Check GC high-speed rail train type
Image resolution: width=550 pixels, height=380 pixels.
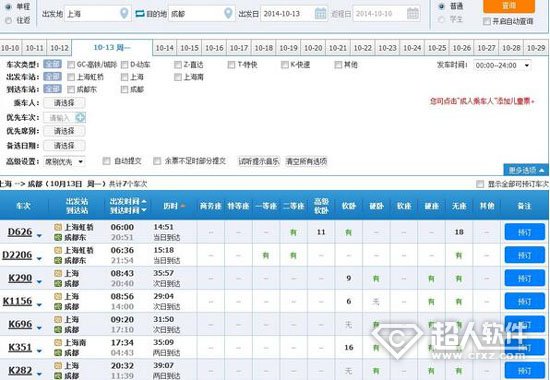tap(71, 65)
